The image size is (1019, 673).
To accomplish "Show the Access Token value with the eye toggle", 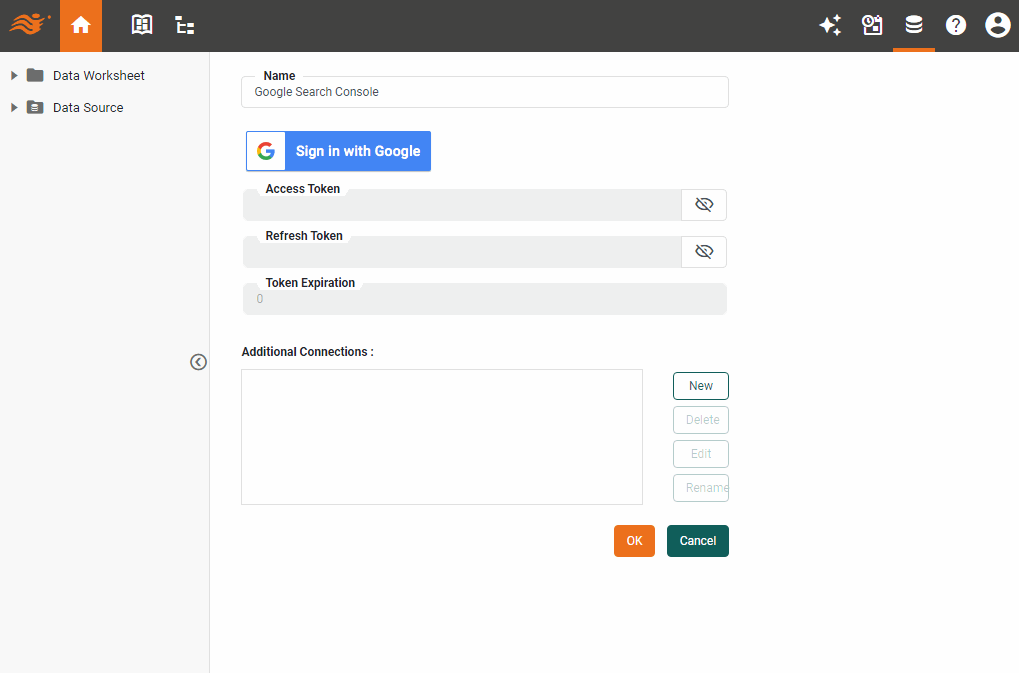I will (704, 204).
